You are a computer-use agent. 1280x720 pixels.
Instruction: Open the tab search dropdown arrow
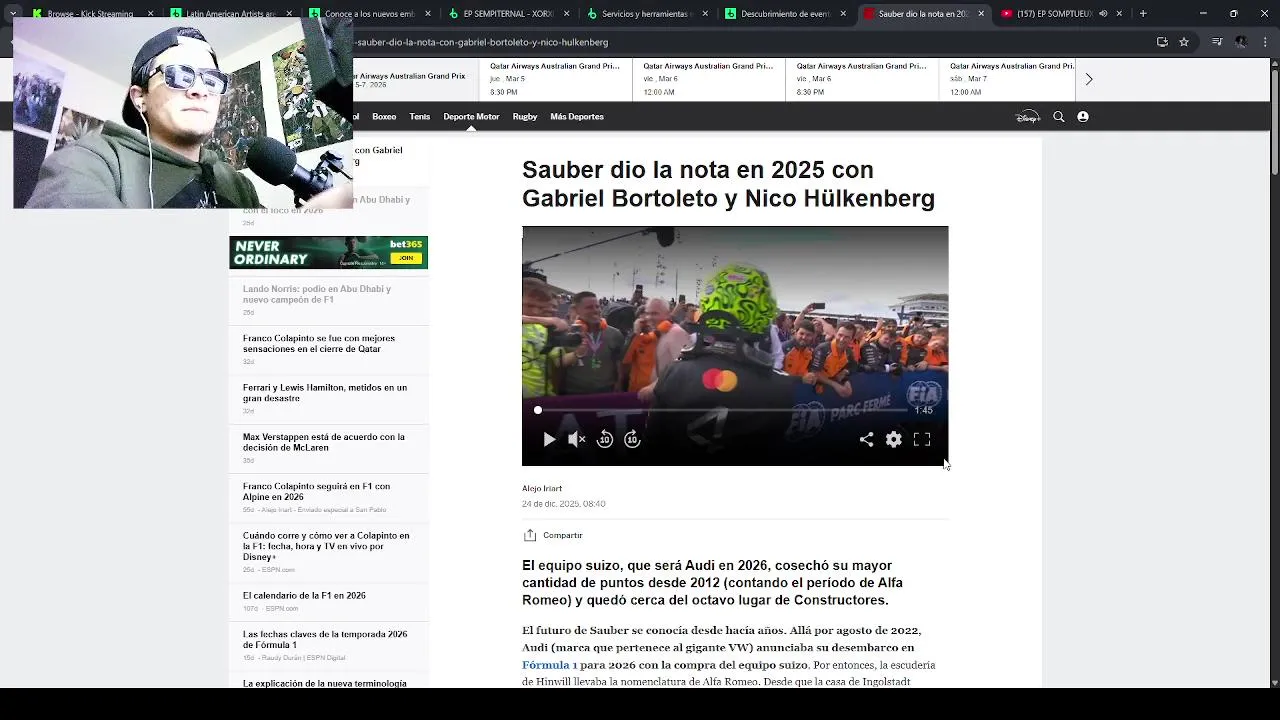13,14
